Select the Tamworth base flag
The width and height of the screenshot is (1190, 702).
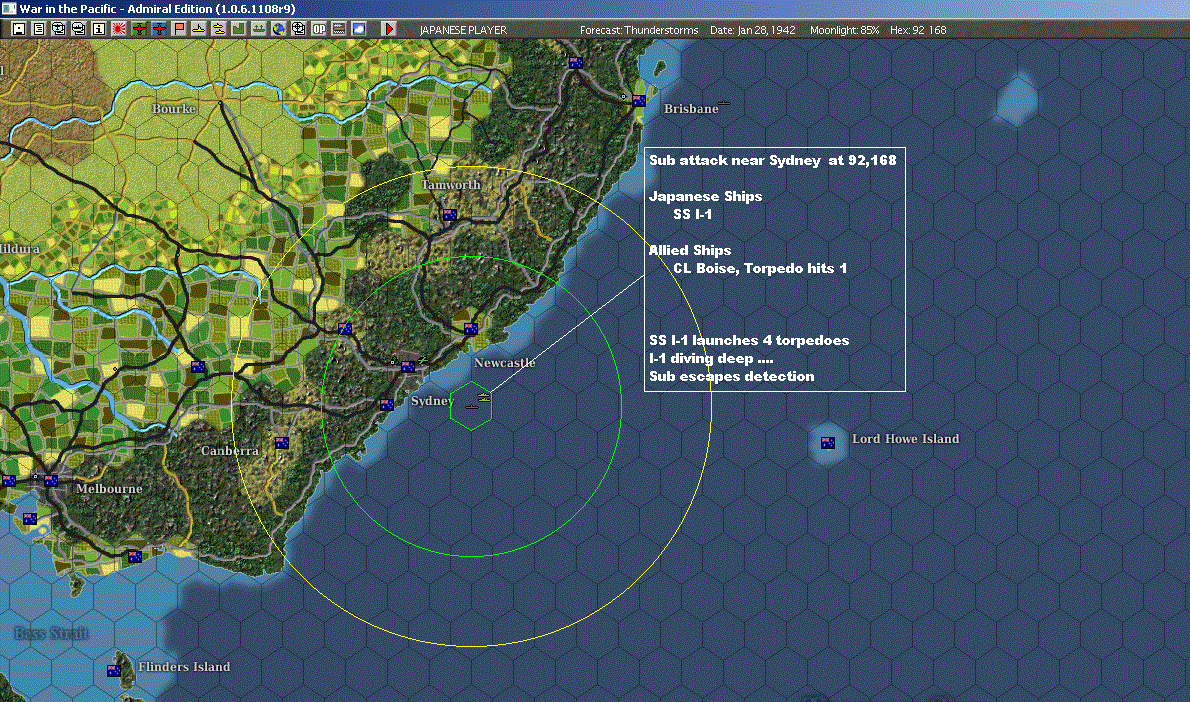[x=450, y=215]
